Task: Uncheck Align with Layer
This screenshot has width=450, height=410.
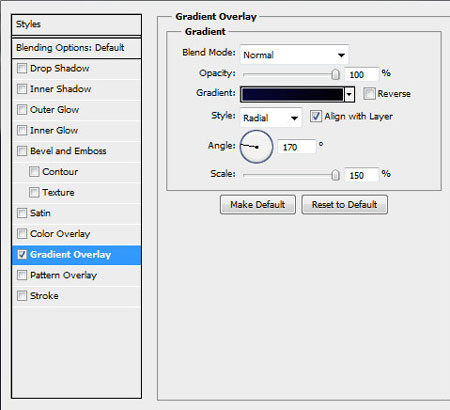Action: pos(316,116)
